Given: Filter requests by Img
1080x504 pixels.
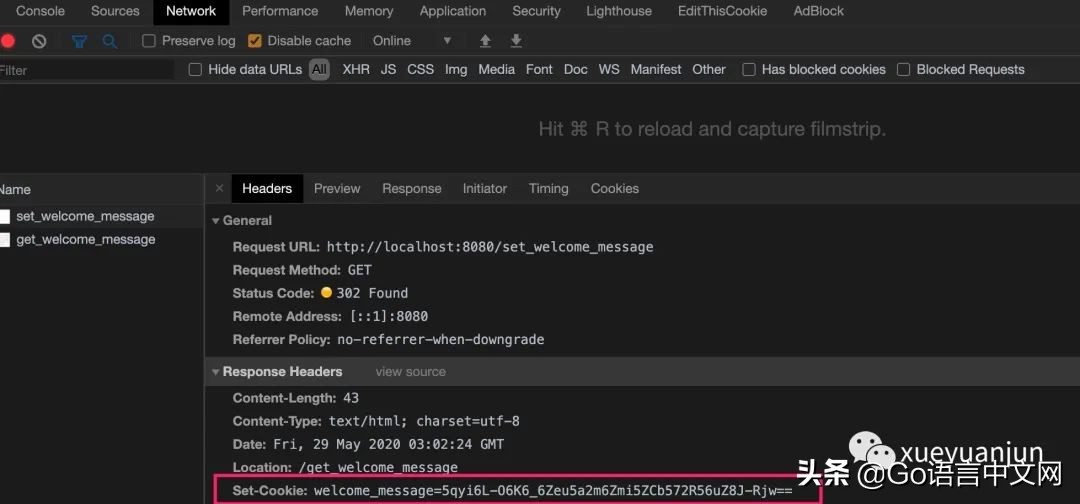Looking at the screenshot, I should 456,70.
